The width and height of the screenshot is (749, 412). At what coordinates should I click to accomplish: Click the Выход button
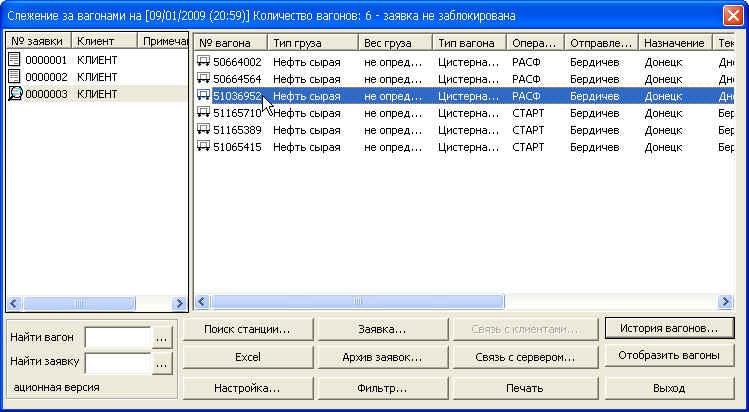pyautogui.click(x=669, y=388)
